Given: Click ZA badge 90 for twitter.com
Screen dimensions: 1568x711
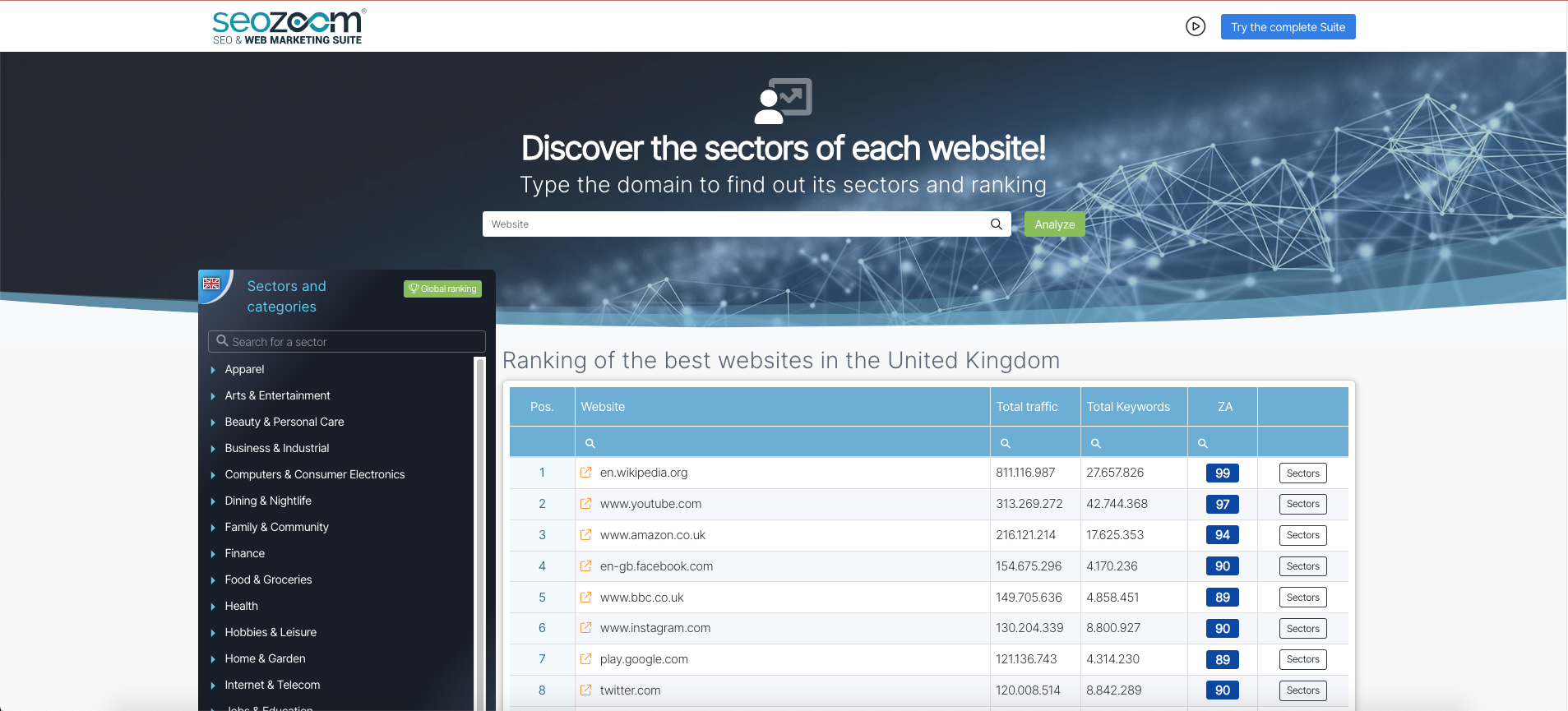Looking at the screenshot, I should [1223, 690].
